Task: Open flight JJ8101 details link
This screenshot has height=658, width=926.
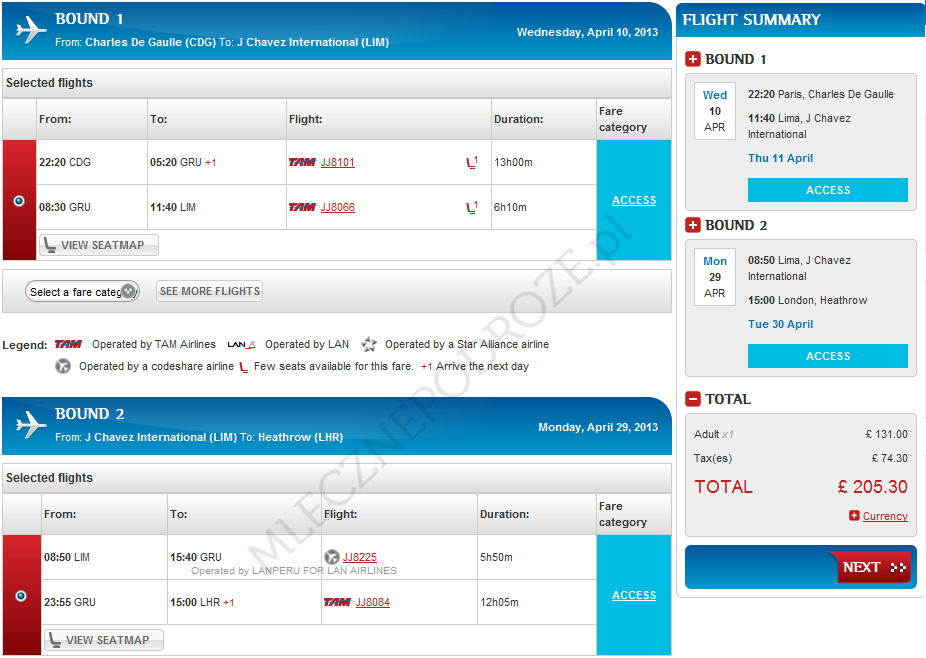Action: pyautogui.click(x=337, y=162)
